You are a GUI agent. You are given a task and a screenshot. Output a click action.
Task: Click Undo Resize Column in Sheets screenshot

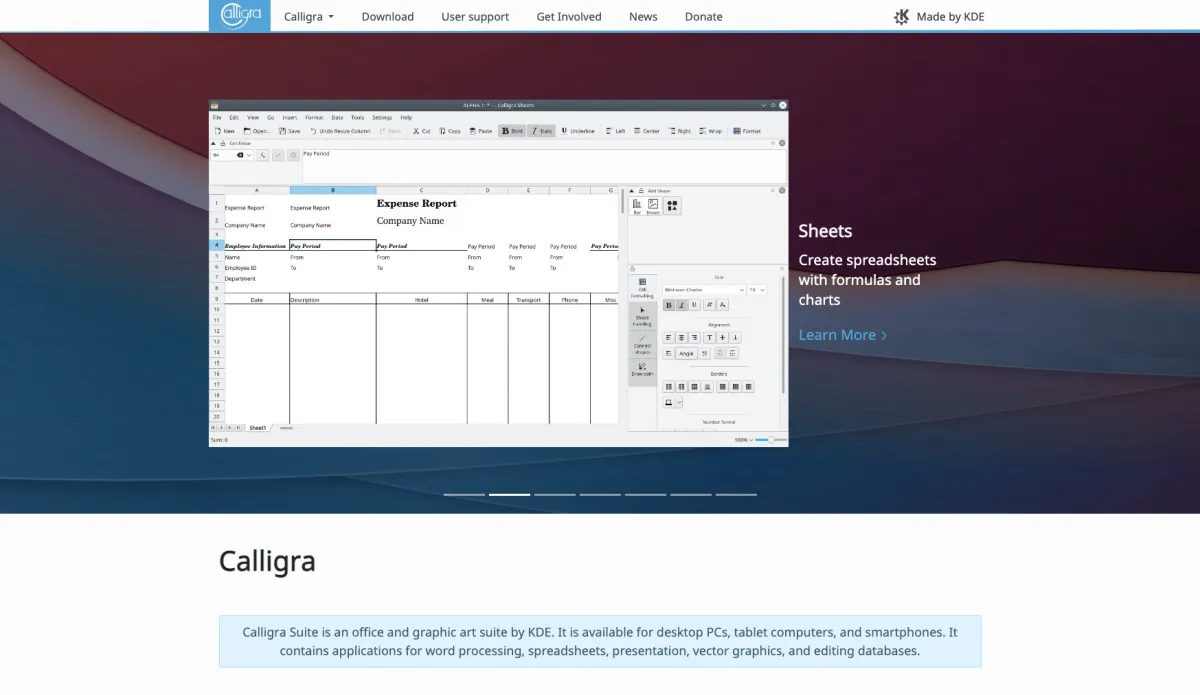point(340,131)
